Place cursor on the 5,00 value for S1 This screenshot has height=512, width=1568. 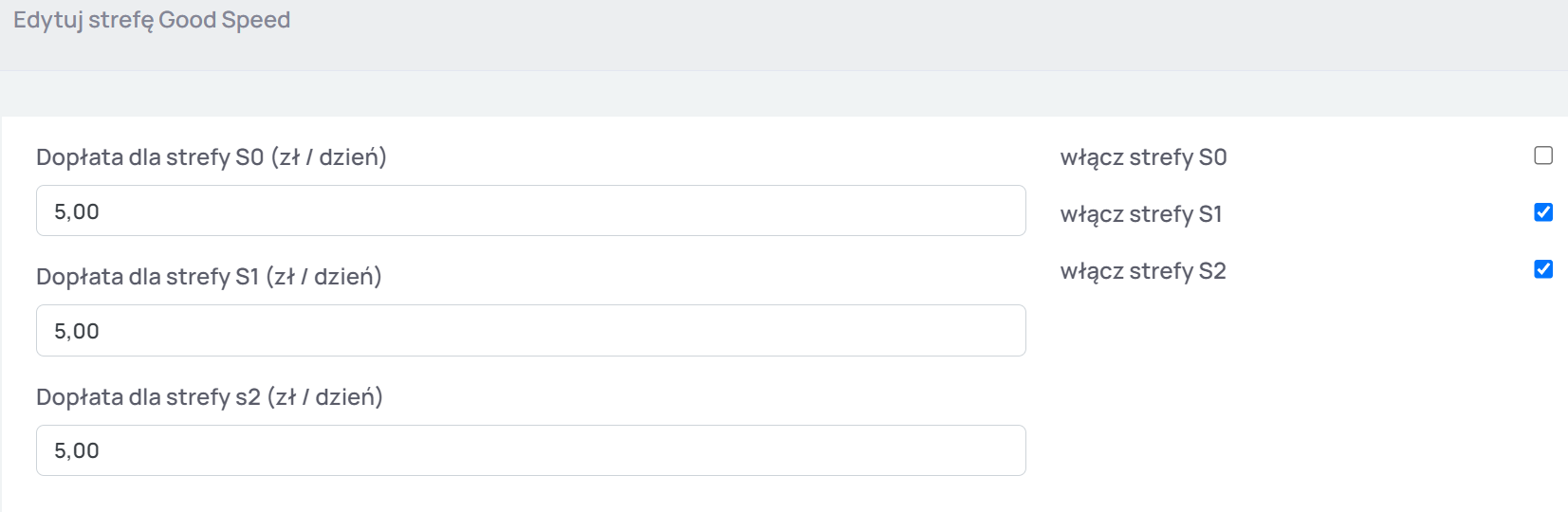click(x=77, y=331)
